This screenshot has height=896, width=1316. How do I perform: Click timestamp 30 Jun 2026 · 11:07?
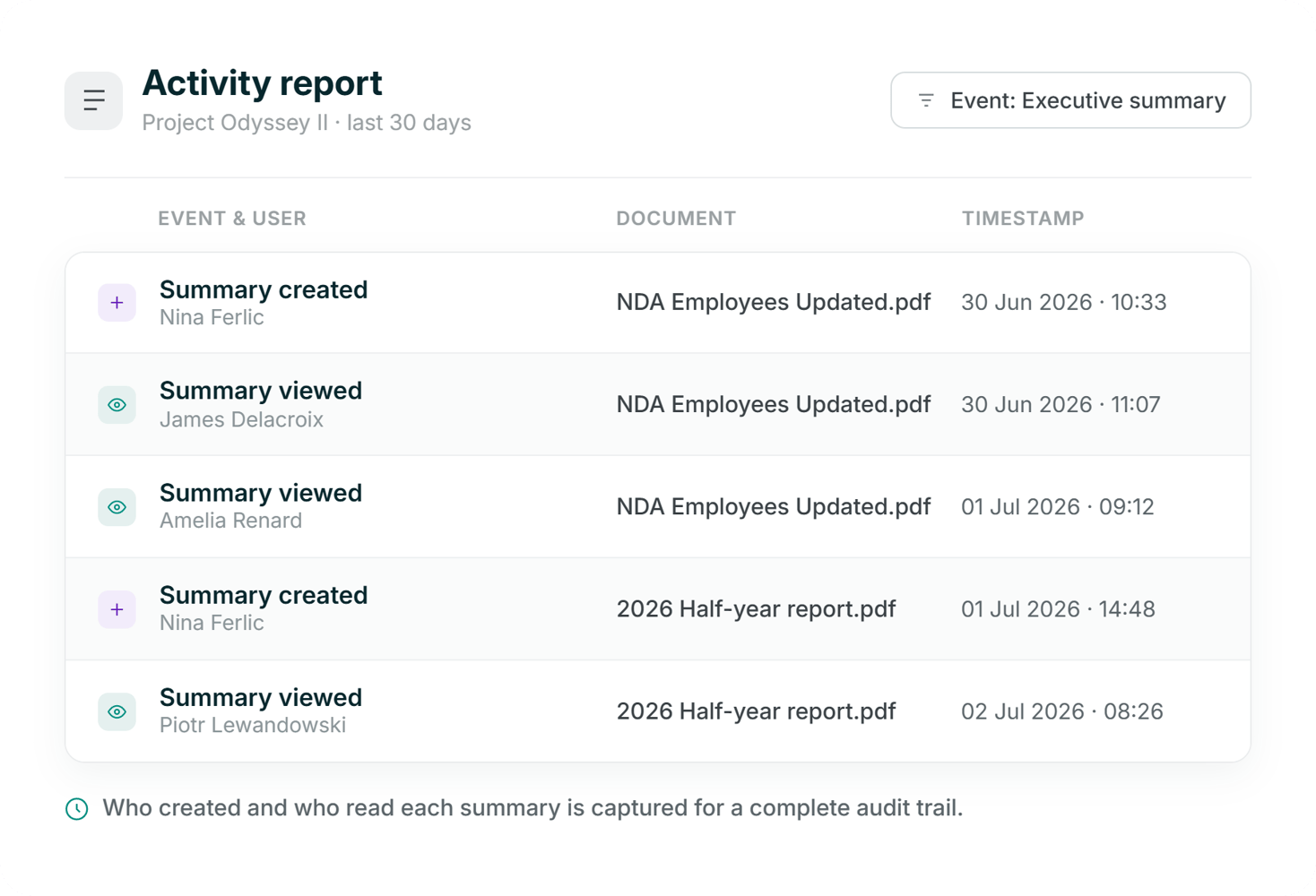click(1061, 405)
